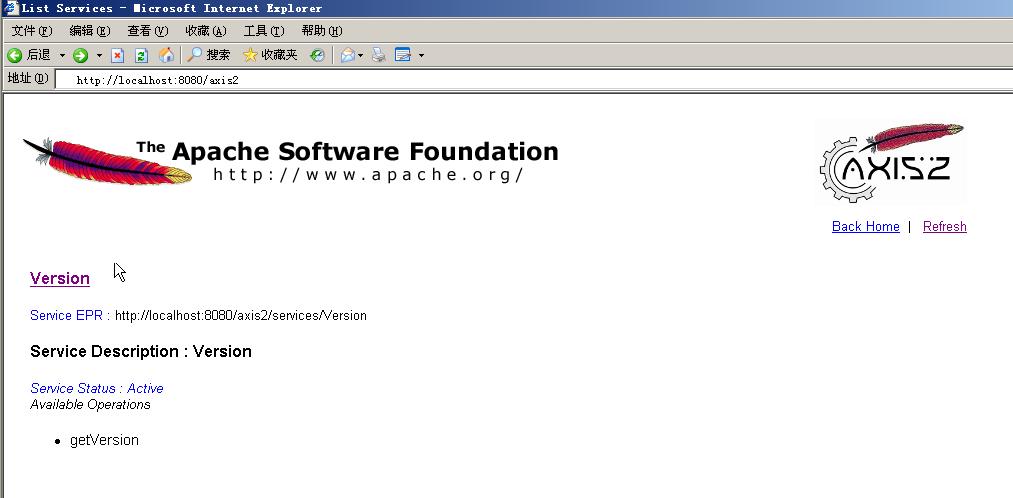Click the Stop loading icon
The height and width of the screenshot is (498, 1013).
pyautogui.click(x=118, y=56)
